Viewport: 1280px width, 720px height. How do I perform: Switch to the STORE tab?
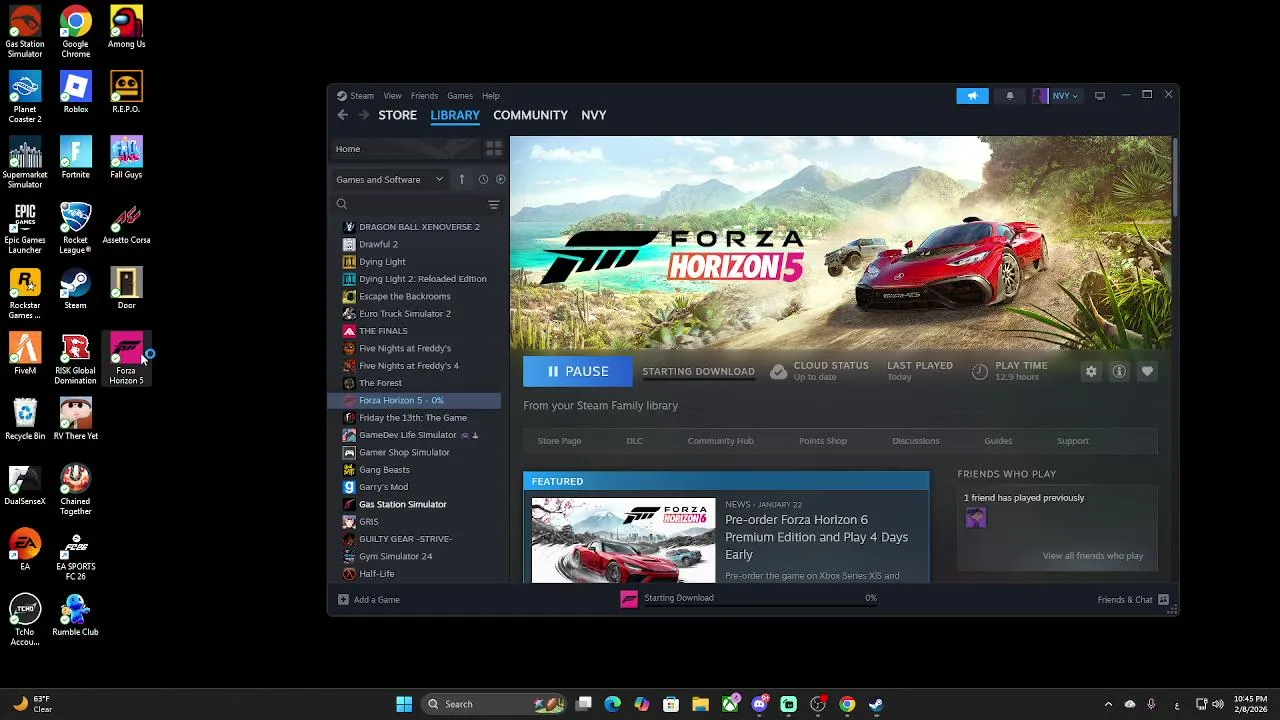[x=397, y=115]
